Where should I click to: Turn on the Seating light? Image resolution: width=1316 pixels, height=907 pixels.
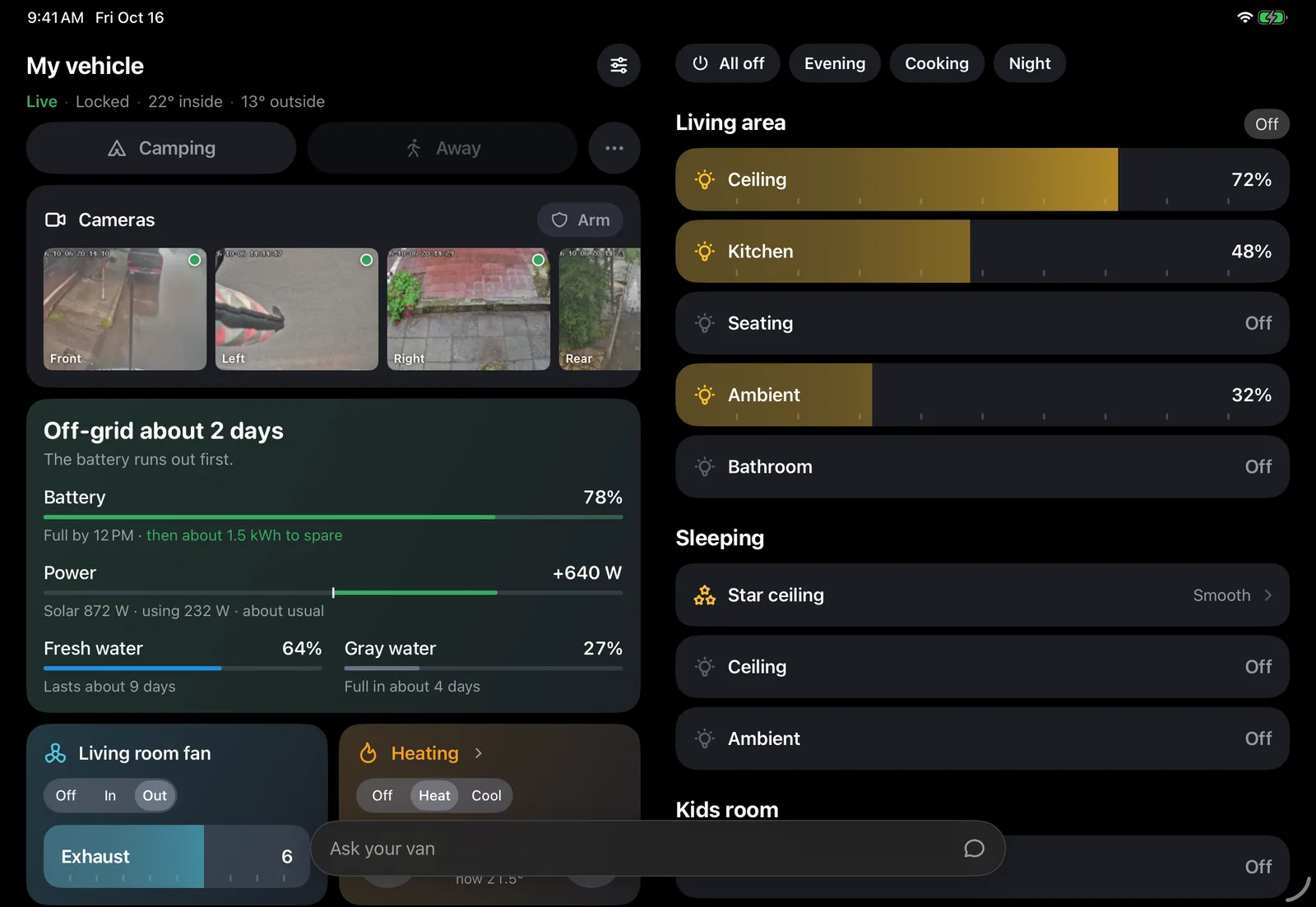pyautogui.click(x=982, y=323)
